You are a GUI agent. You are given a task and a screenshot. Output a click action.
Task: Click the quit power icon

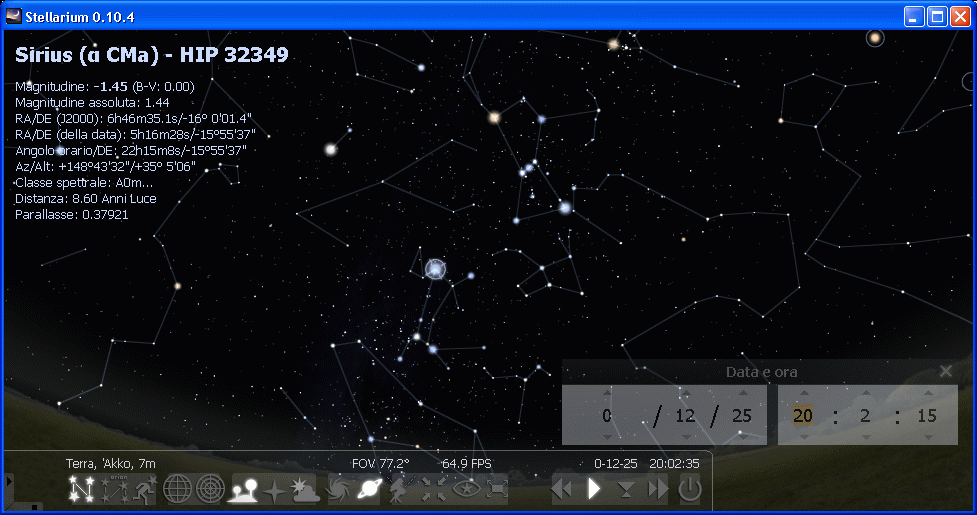tap(690, 489)
